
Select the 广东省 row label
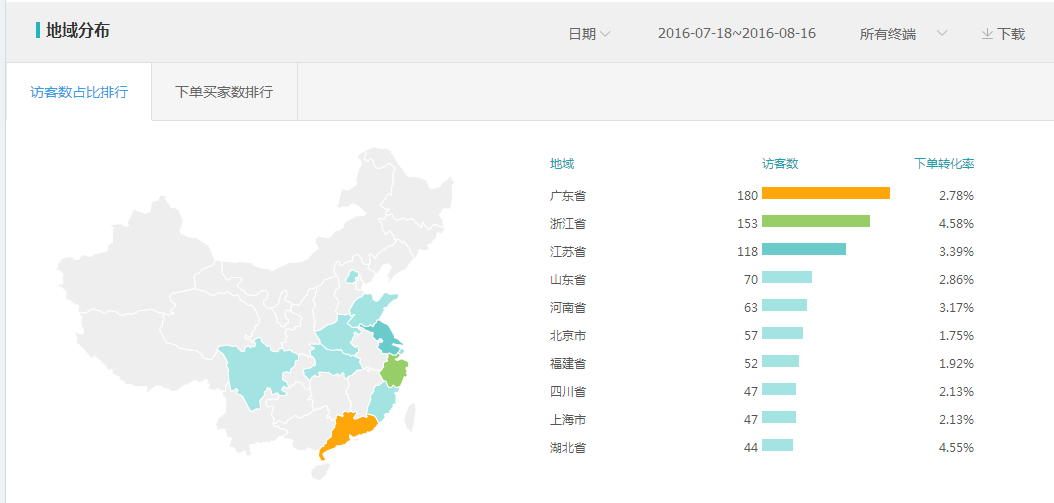pos(567,196)
